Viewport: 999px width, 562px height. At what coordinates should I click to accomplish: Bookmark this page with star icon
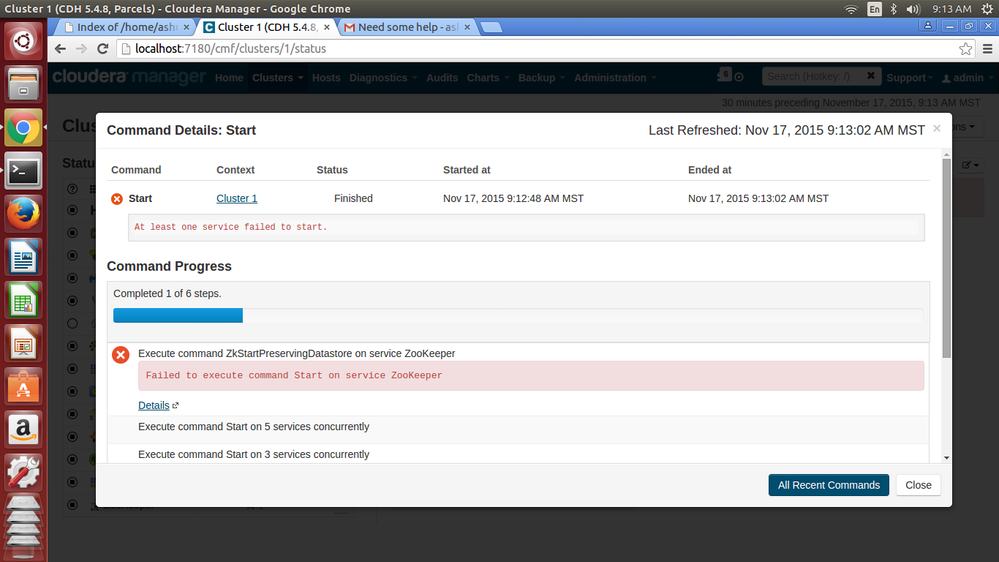click(965, 48)
